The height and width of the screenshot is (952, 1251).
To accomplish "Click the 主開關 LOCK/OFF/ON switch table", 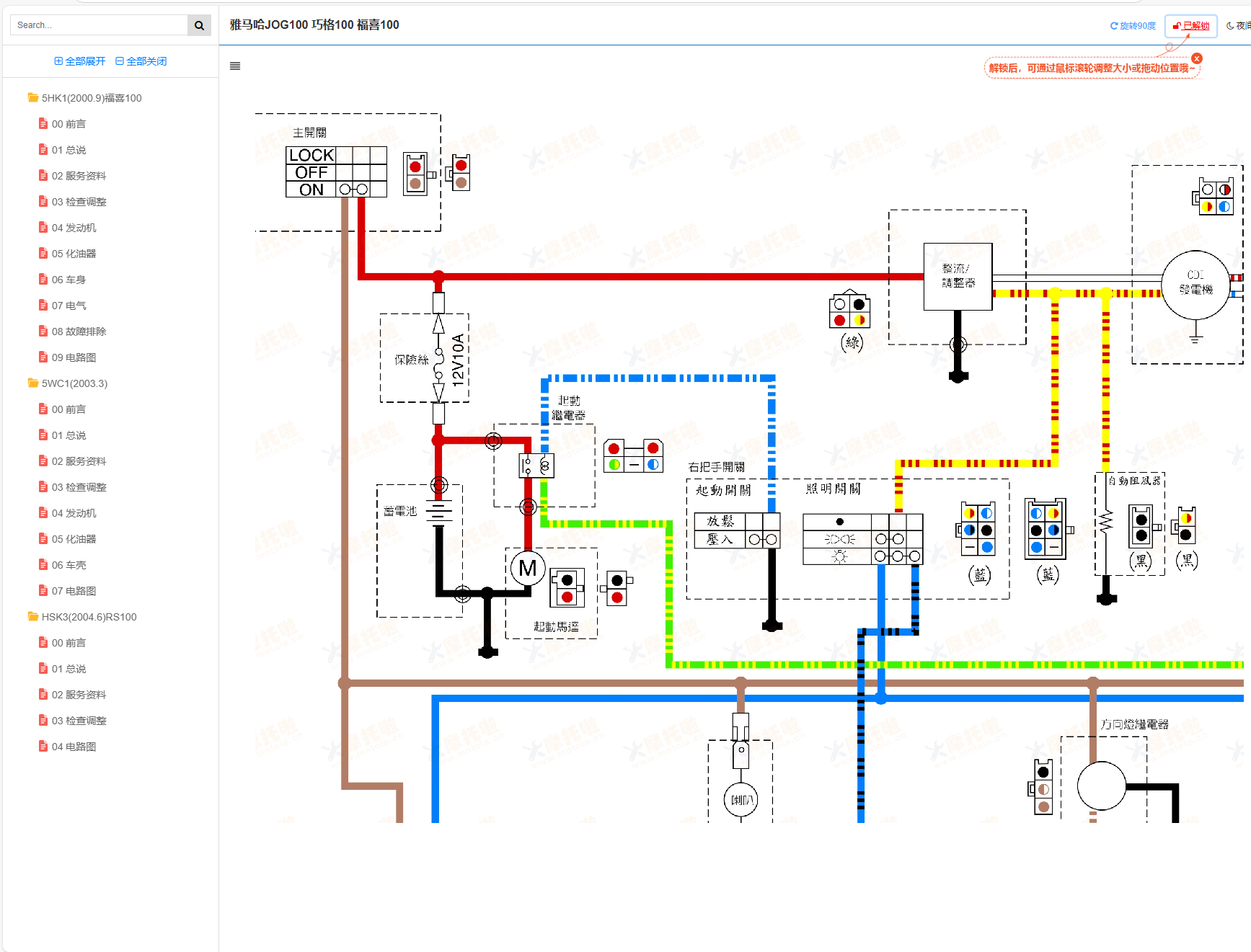I will 337,172.
